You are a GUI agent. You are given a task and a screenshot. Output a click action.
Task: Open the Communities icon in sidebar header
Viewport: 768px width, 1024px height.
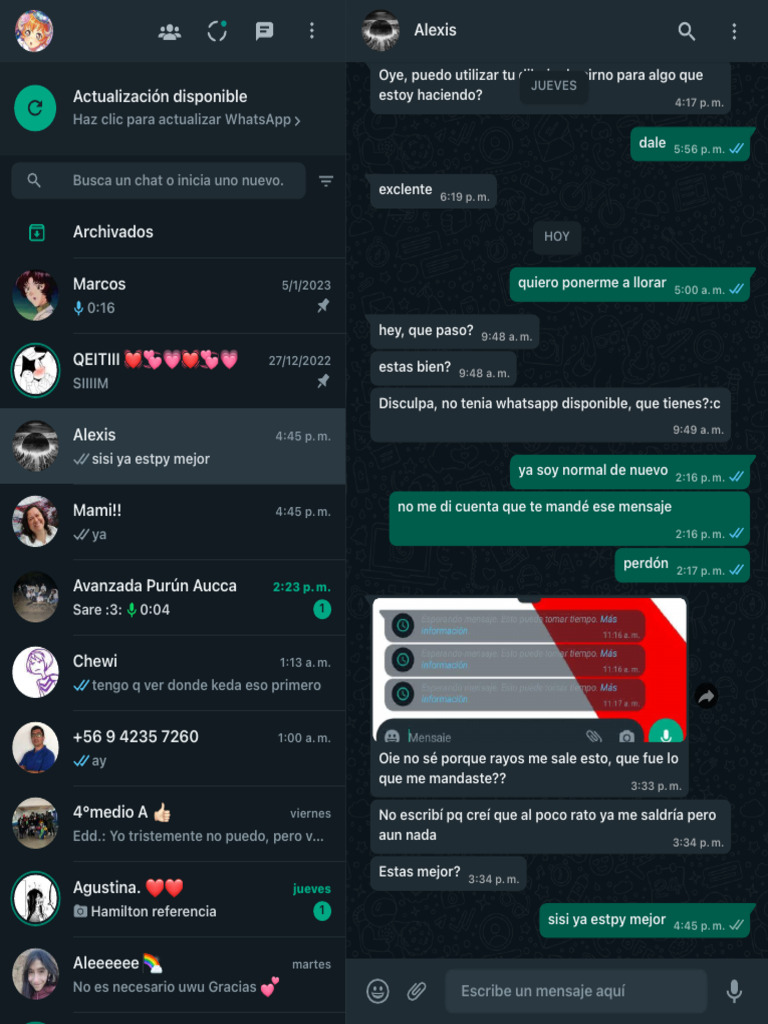click(x=170, y=31)
